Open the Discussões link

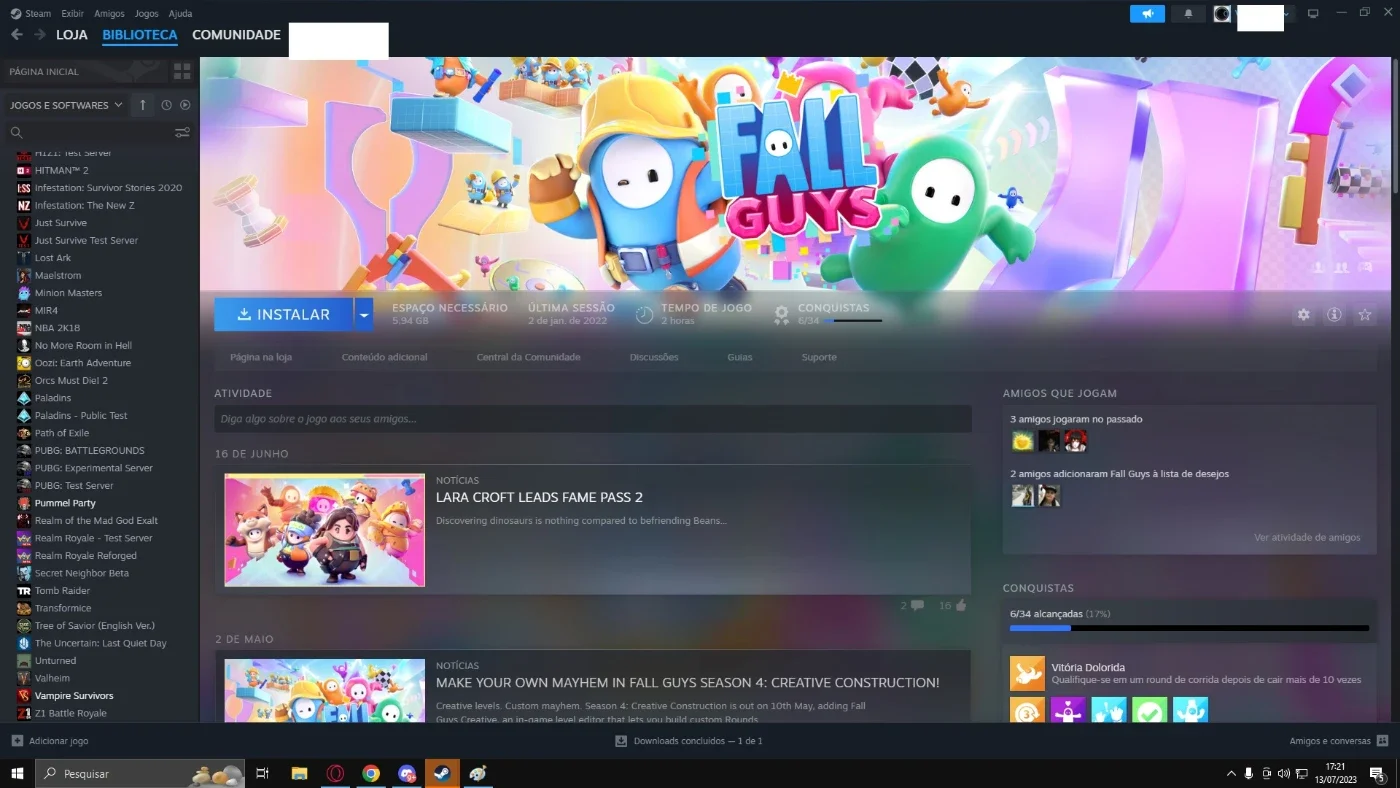tap(654, 357)
